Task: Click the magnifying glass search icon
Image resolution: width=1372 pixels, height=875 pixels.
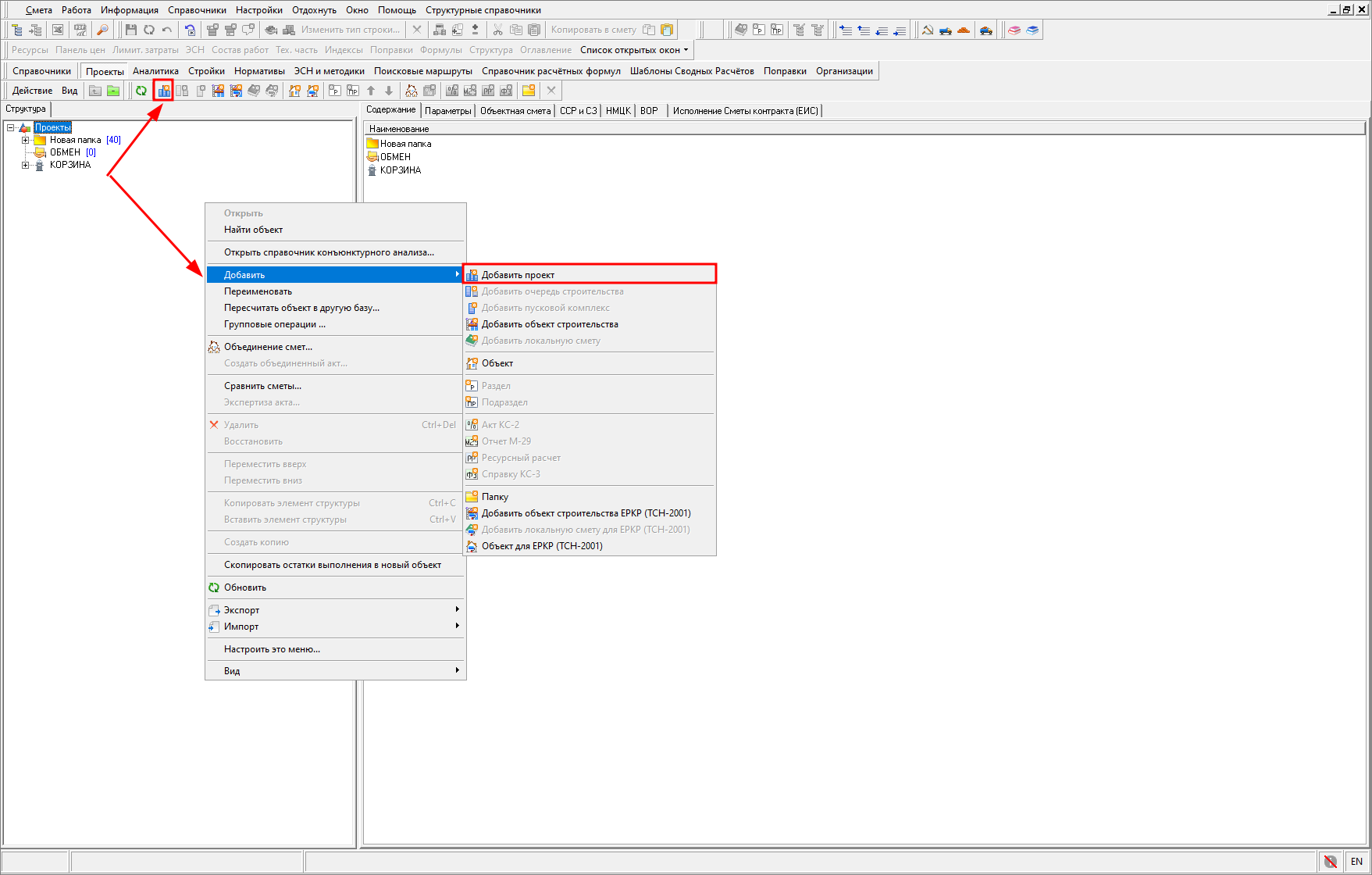Action: pos(102,30)
